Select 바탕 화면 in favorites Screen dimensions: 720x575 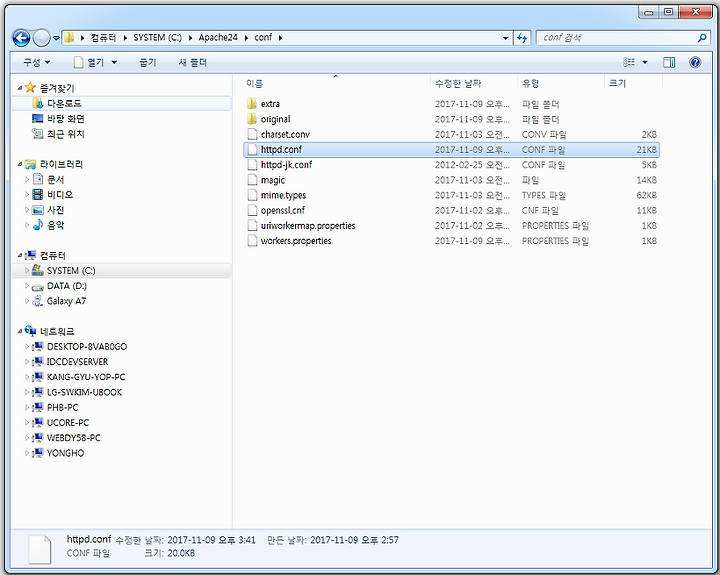click(x=66, y=118)
